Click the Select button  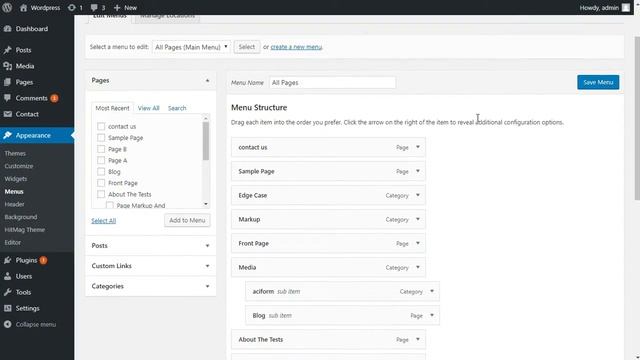[247, 47]
